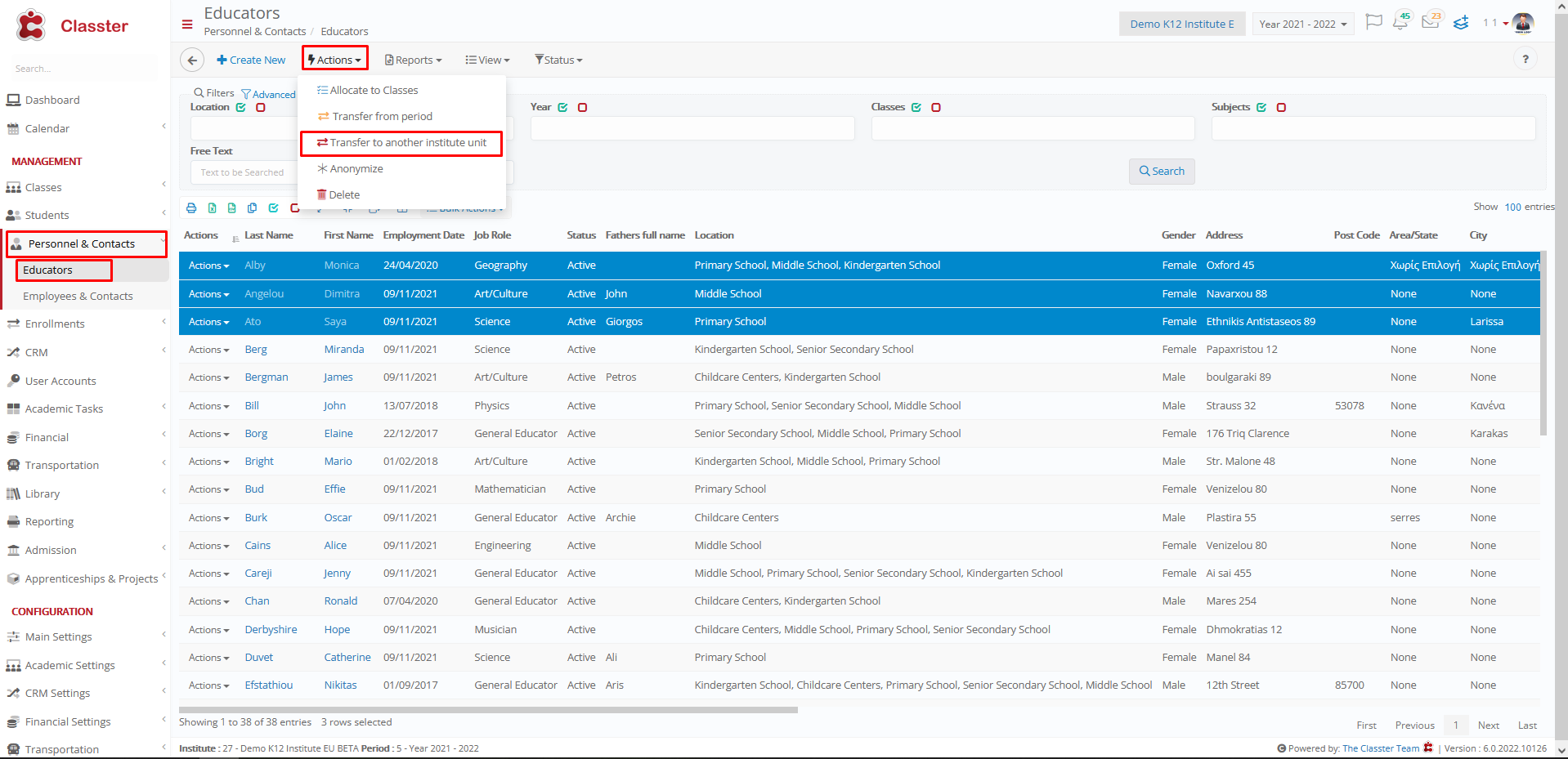Export the list to Excel icon
This screenshot has height=759, width=1568.
coord(212,208)
